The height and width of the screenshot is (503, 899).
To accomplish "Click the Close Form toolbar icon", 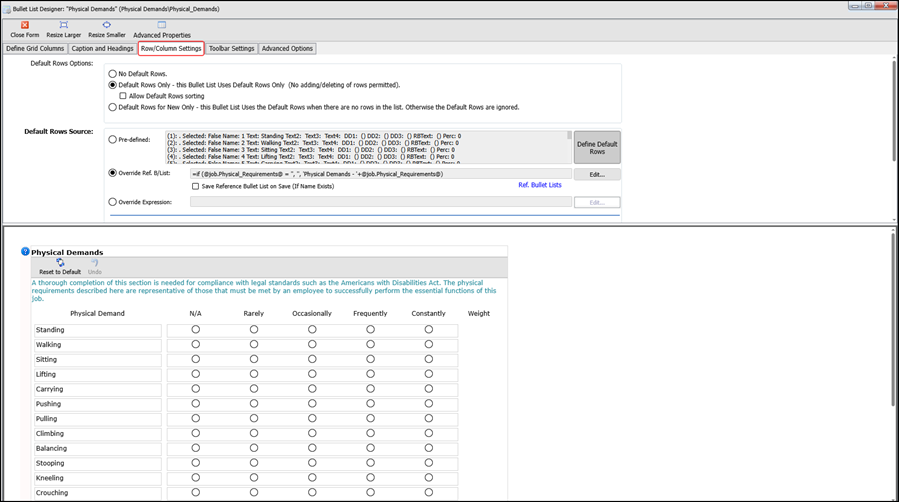I will tap(25, 25).
